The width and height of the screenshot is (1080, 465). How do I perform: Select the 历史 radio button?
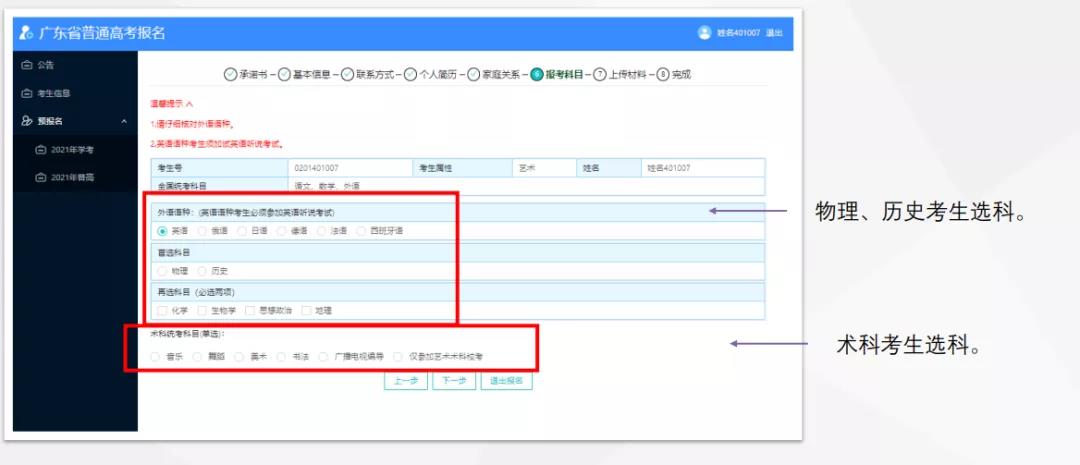[x=202, y=271]
